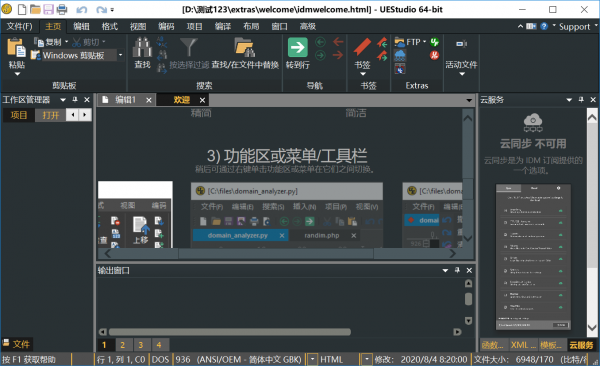The width and height of the screenshot is (600, 366).
Task: Click the domain_analyzer.py layout preview thumbnail
Action: [x=287, y=215]
